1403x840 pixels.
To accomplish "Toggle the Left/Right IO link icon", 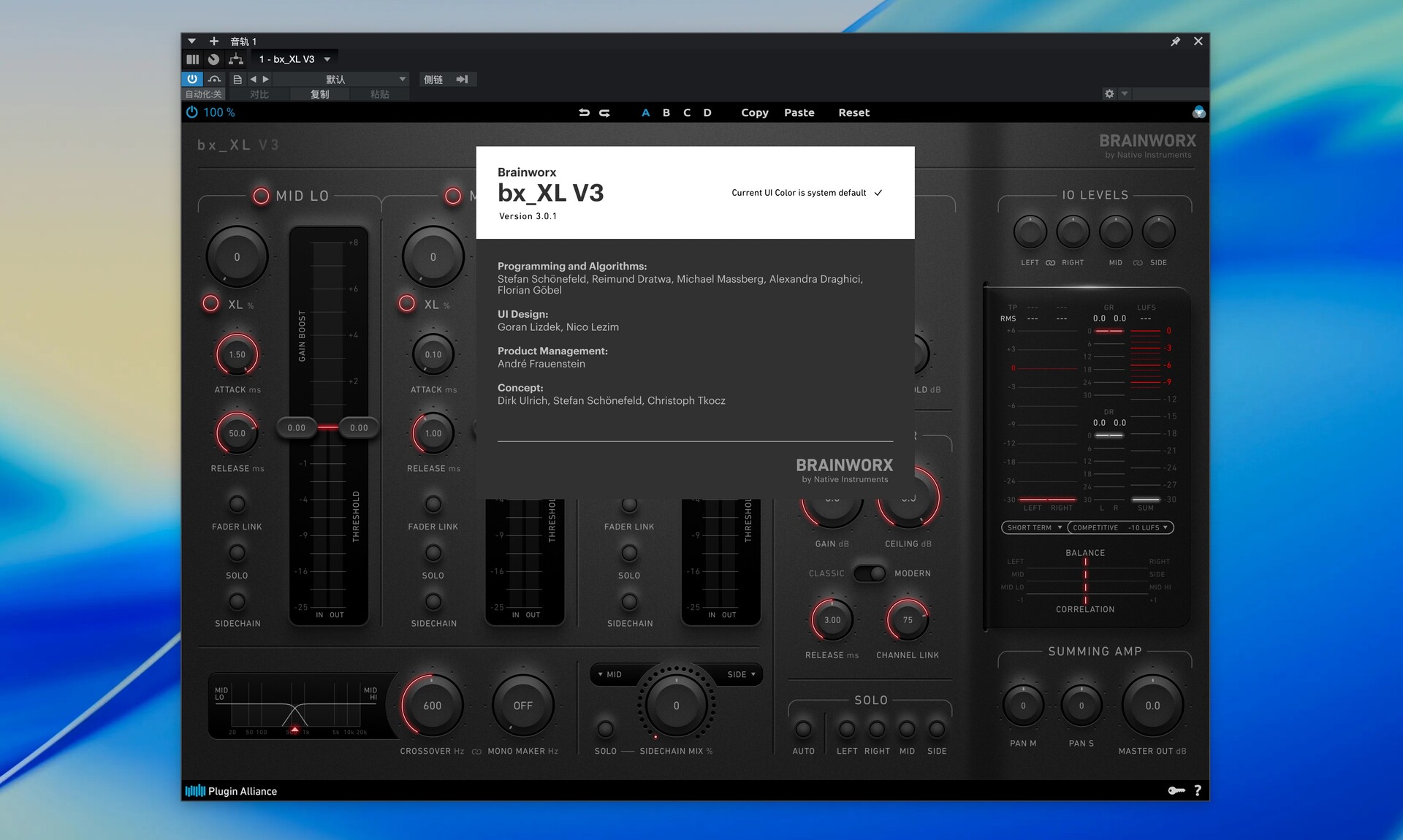I will pos(1050,263).
